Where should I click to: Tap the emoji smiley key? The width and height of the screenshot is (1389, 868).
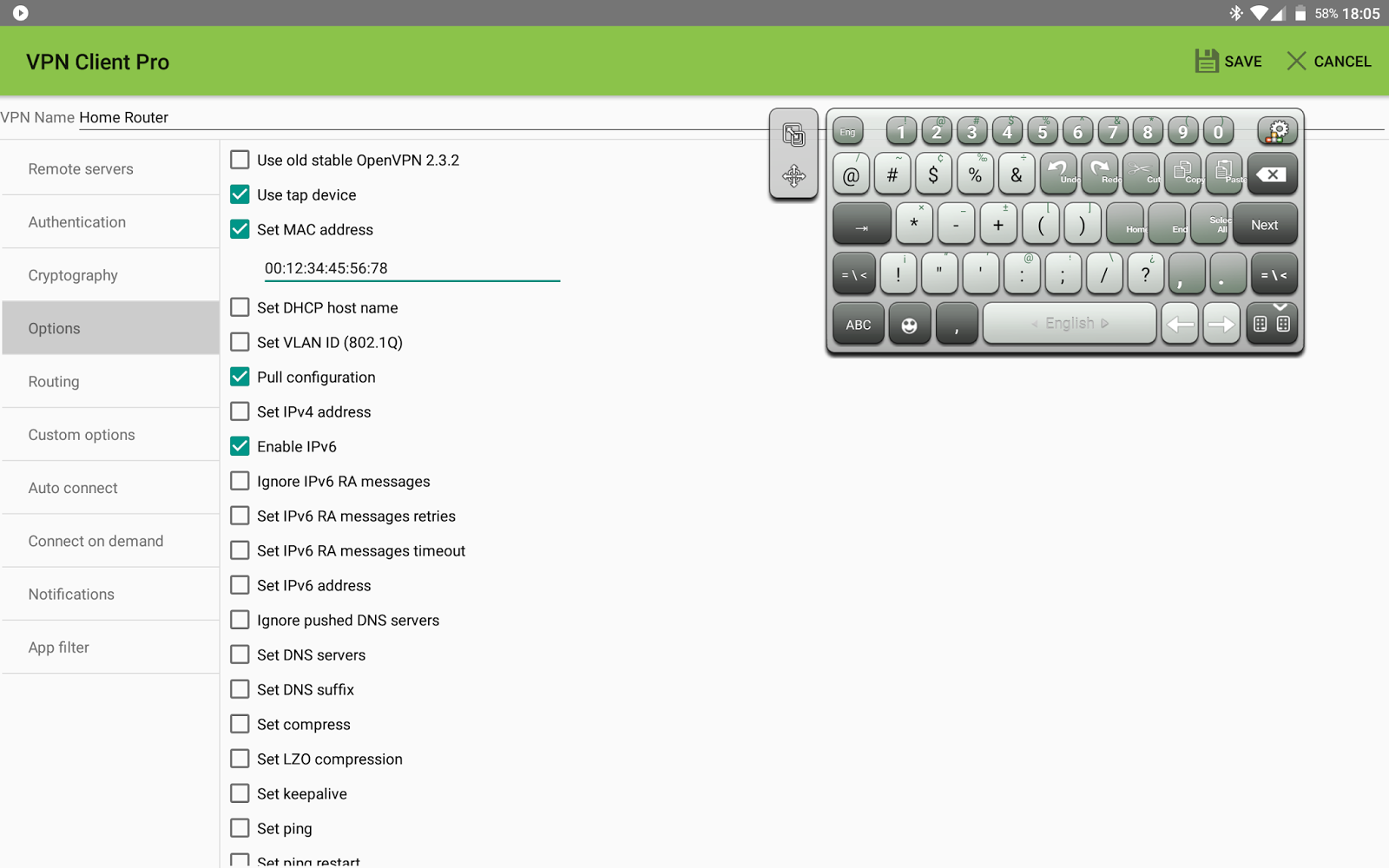pyautogui.click(x=909, y=325)
